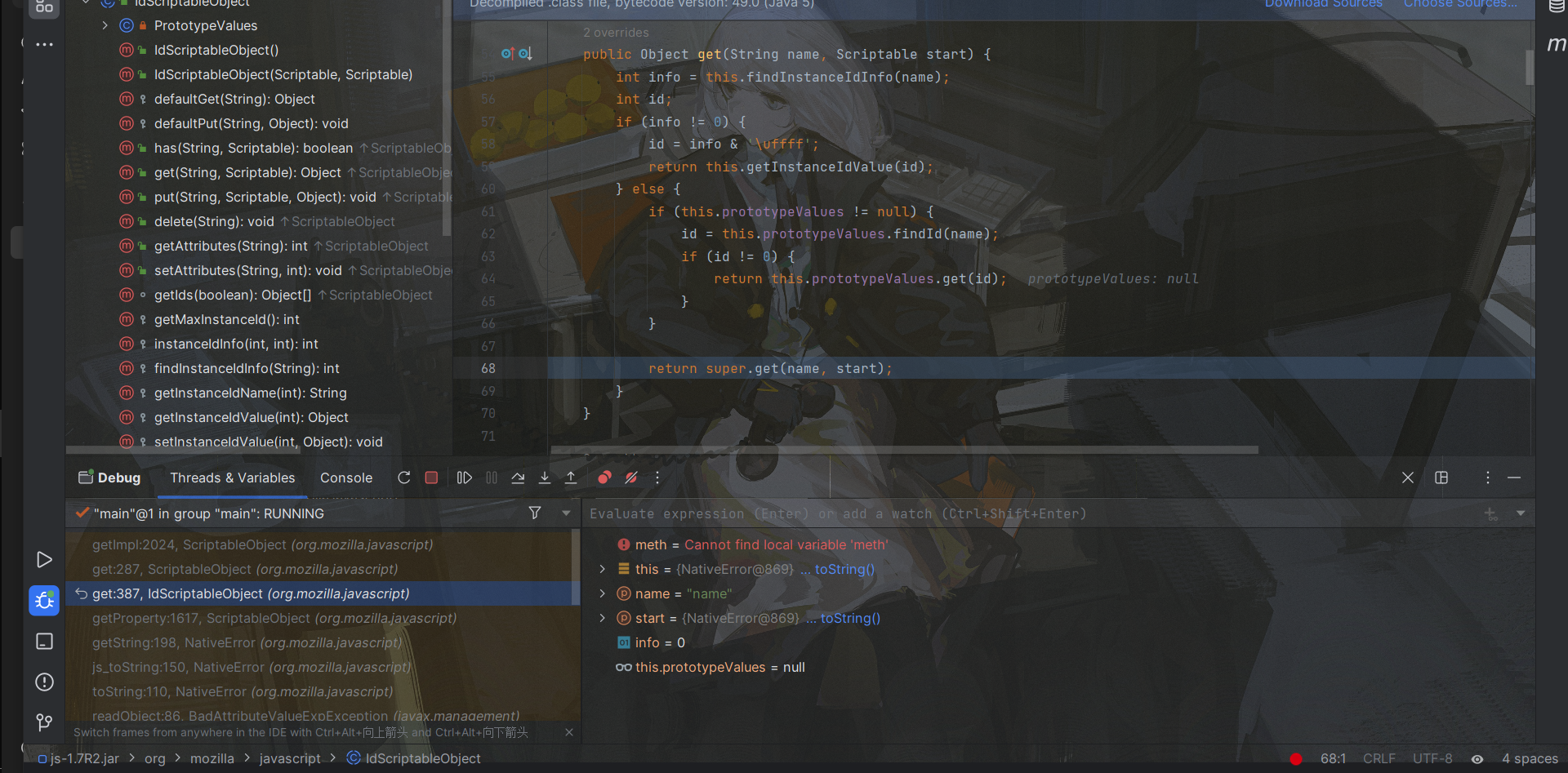
Task: Open the Terminal tool window icon
Action: pyautogui.click(x=45, y=642)
